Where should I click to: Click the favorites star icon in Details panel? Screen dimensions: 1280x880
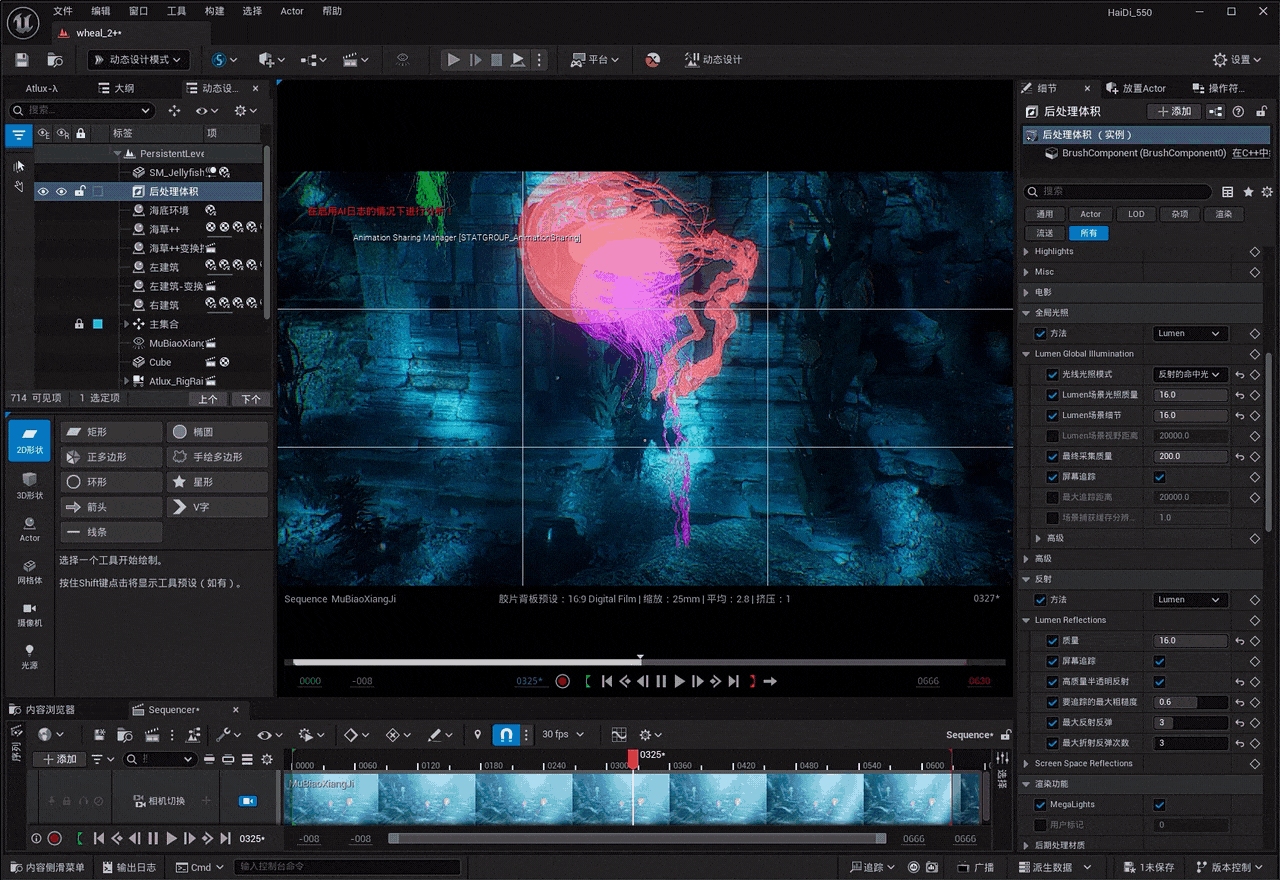[x=1248, y=192]
